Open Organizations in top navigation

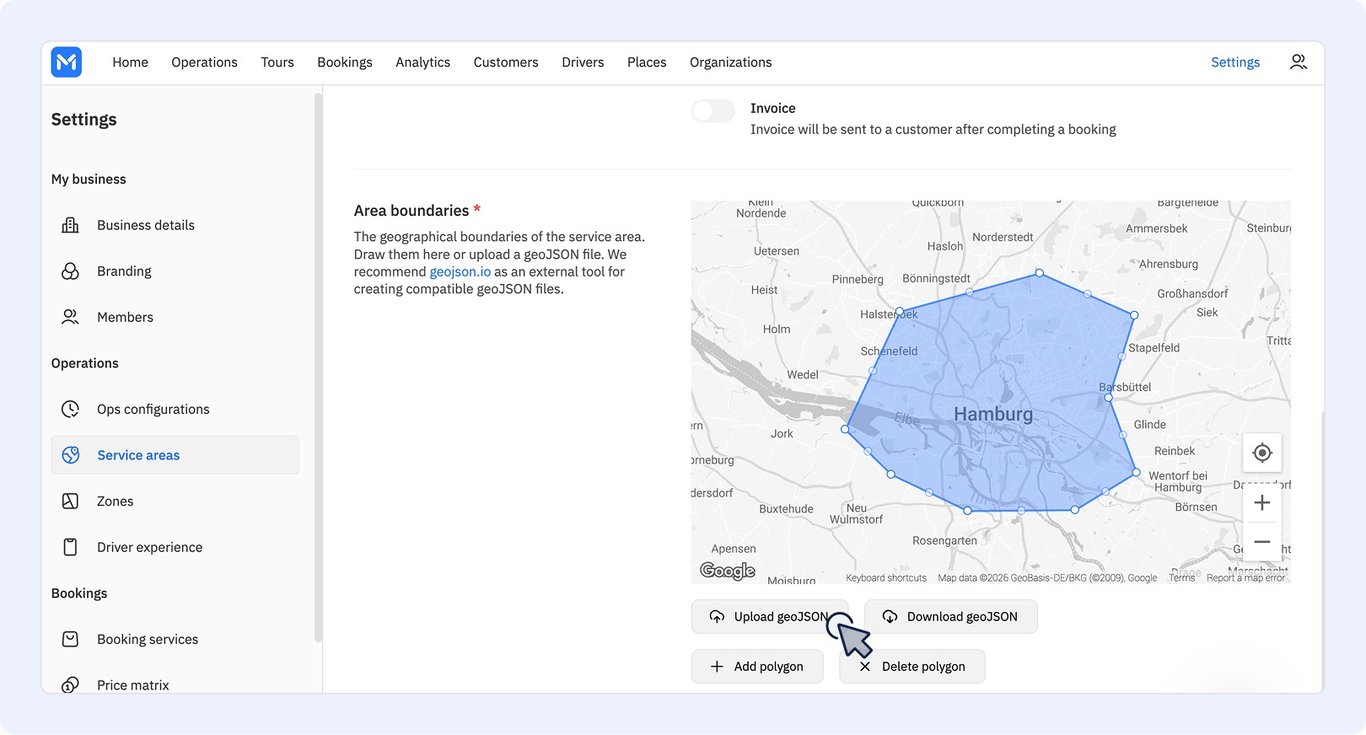point(731,62)
